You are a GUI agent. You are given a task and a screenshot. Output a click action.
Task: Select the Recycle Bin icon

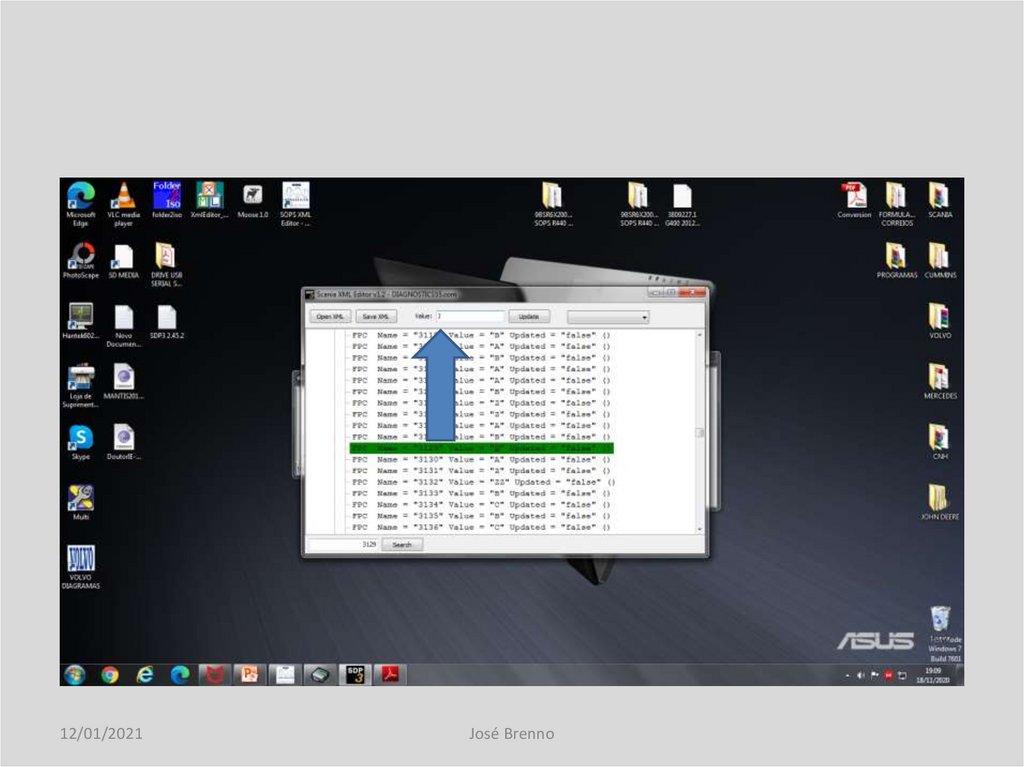tap(940, 619)
